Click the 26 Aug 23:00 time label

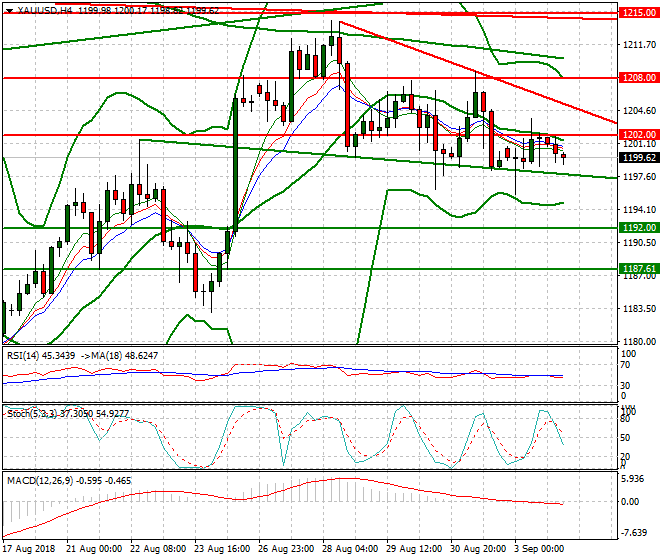pyautogui.click(x=286, y=549)
